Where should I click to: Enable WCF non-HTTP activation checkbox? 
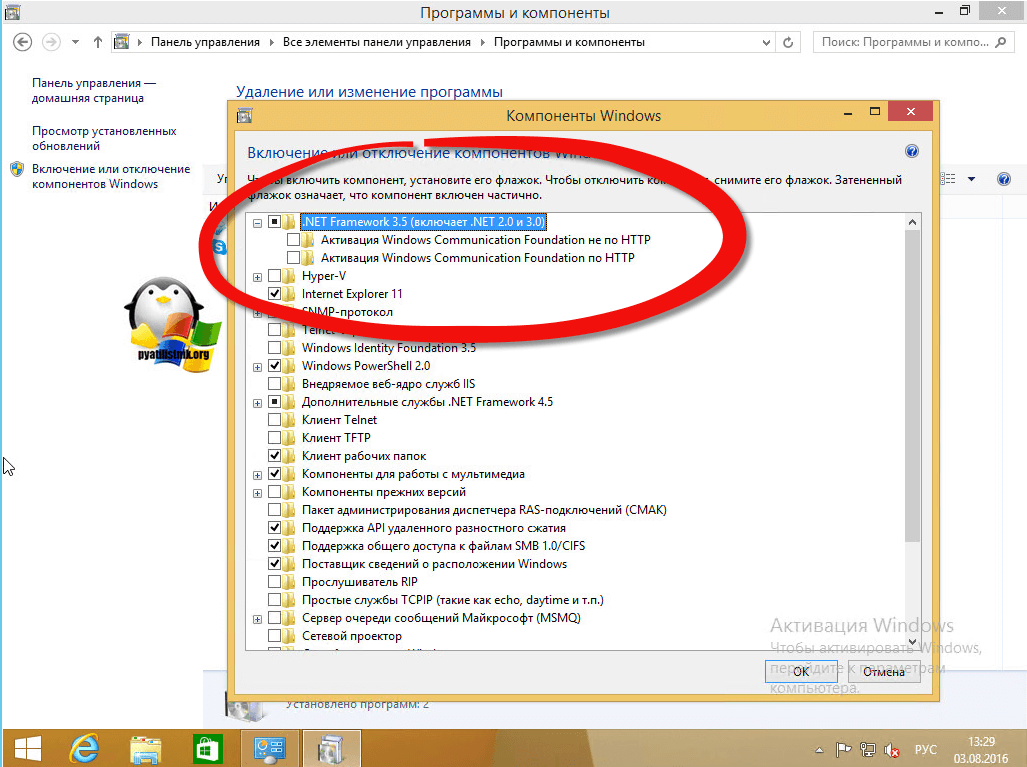pos(293,240)
